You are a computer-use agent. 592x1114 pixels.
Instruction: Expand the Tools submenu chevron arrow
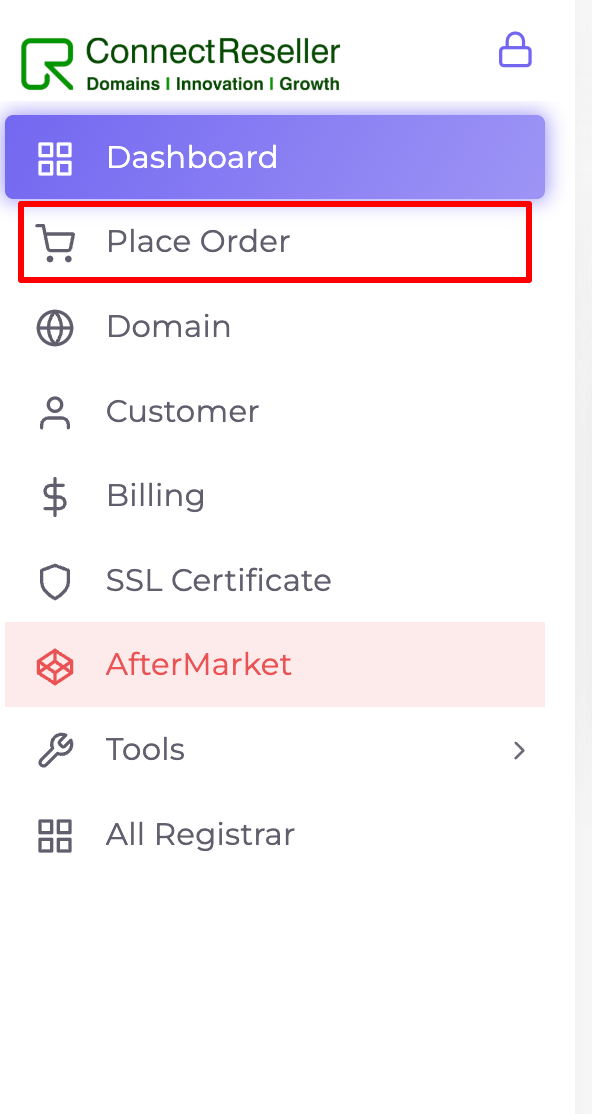click(520, 750)
